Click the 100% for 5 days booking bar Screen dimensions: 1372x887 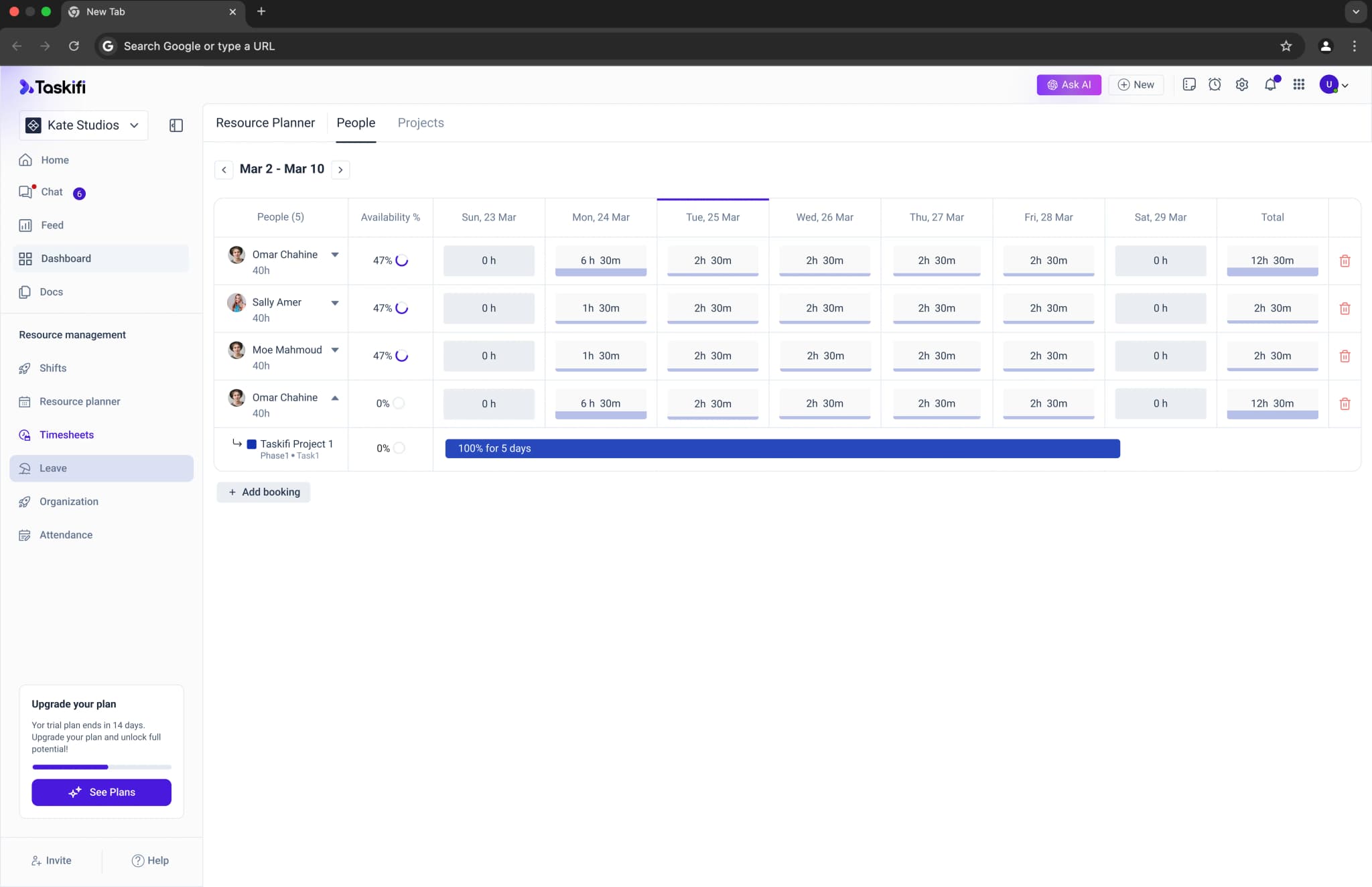tap(782, 449)
